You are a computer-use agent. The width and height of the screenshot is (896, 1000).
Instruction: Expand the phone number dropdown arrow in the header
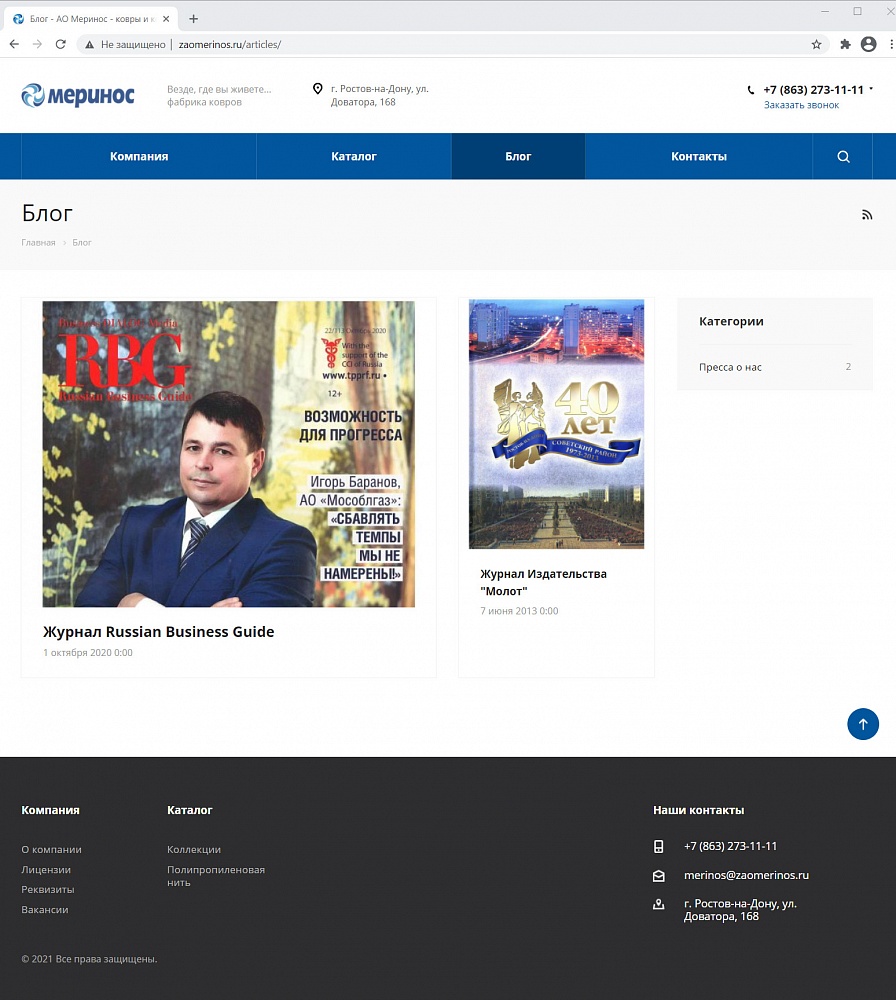click(x=871, y=89)
